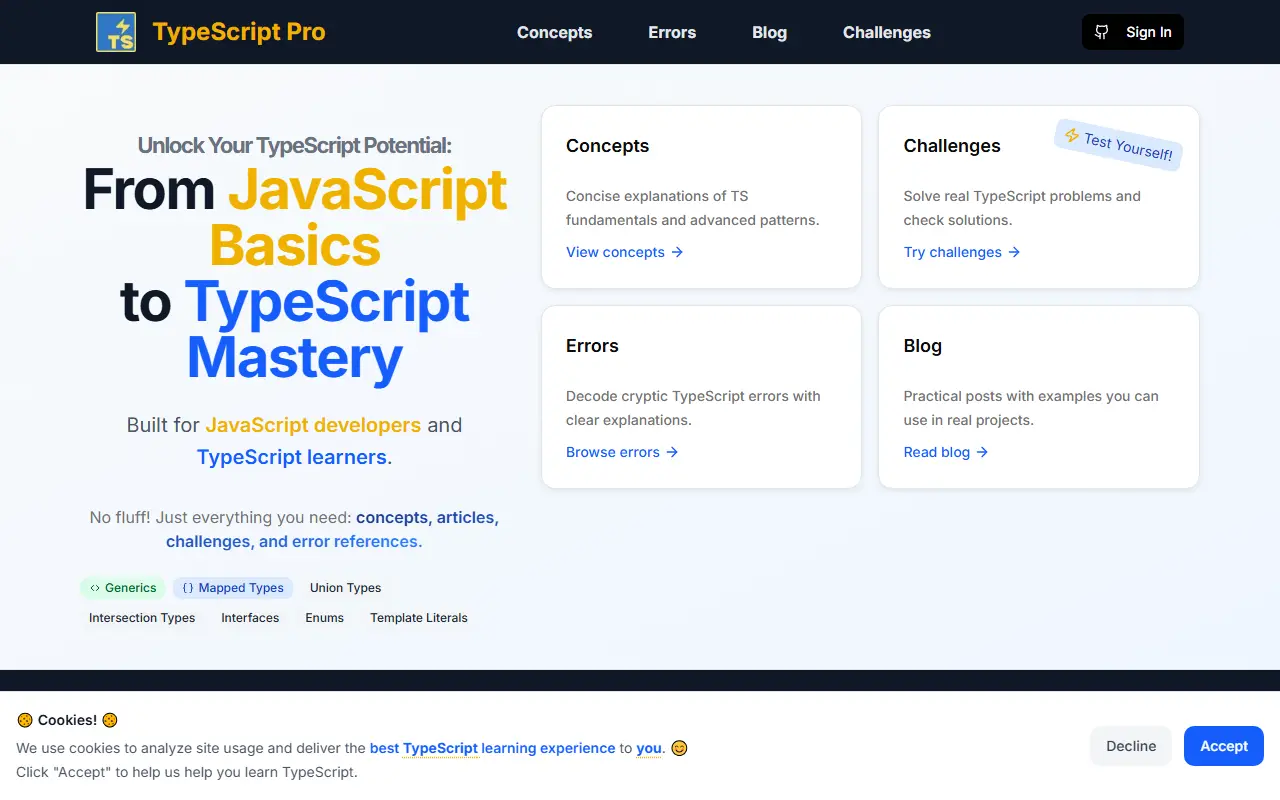Click the Mapped Types braces icon
Screen dimensions: 1280x800
tap(188, 588)
